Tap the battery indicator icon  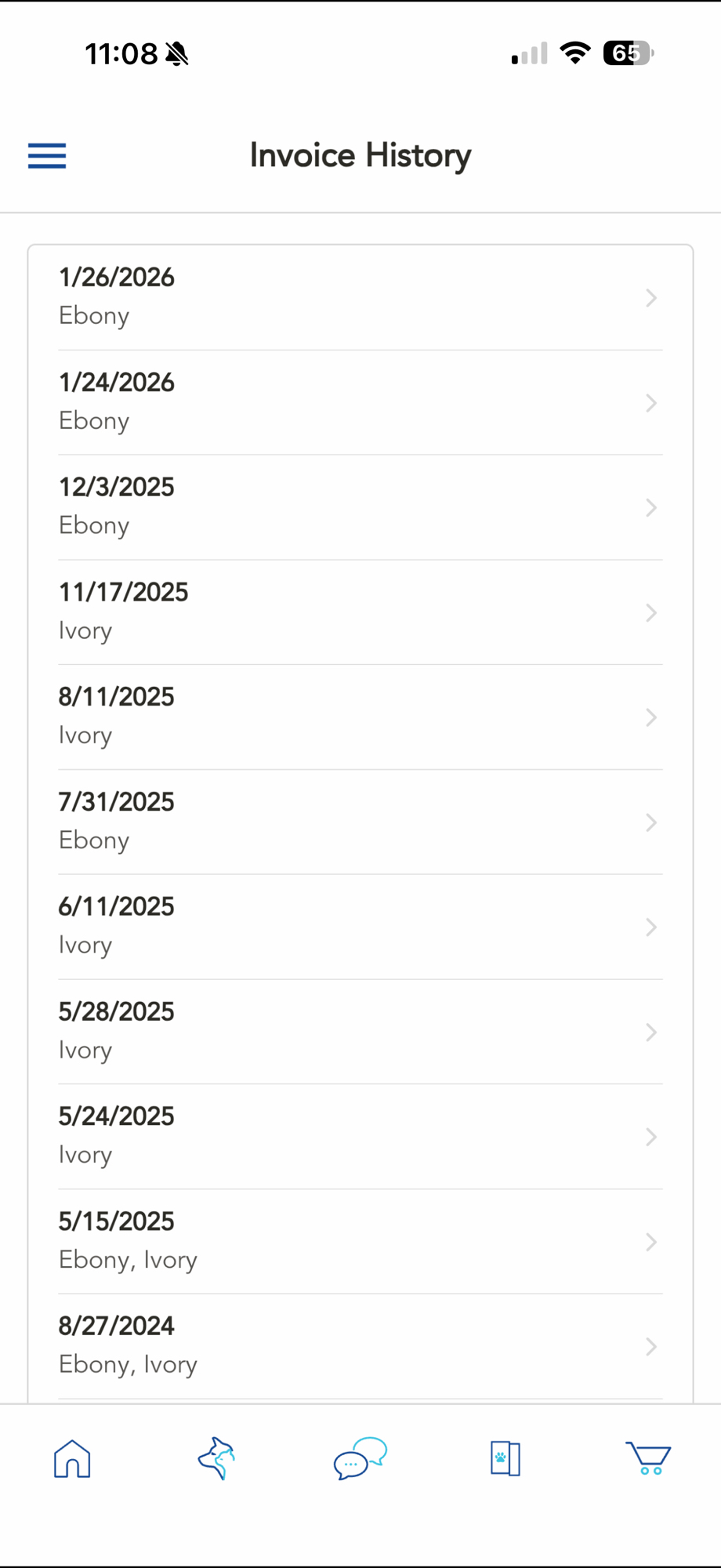[628, 53]
